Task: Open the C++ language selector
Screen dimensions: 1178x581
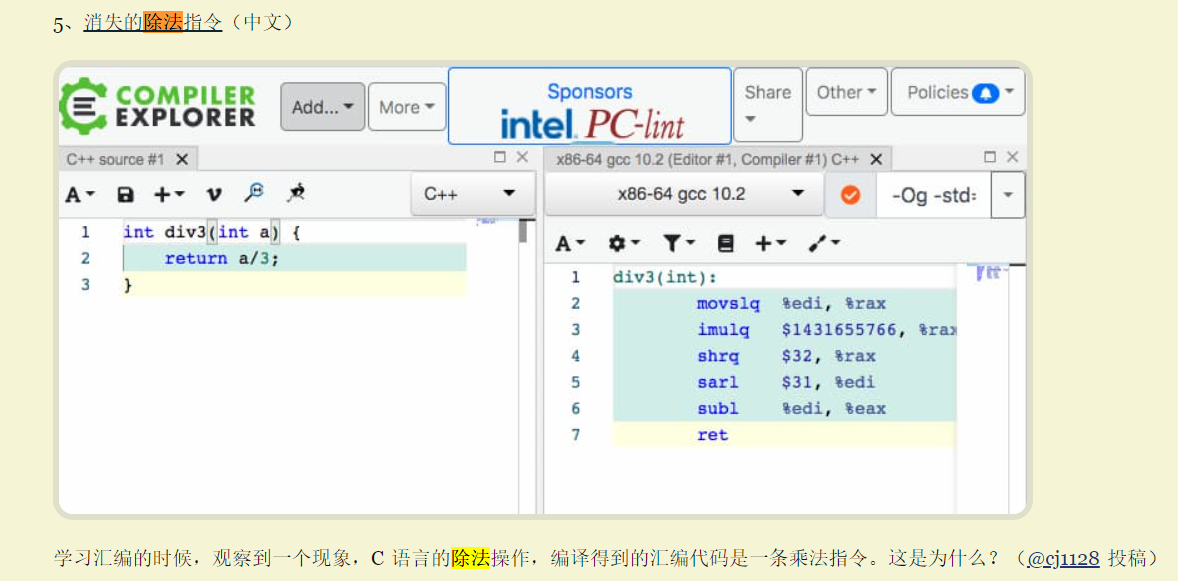Action: coord(473,194)
